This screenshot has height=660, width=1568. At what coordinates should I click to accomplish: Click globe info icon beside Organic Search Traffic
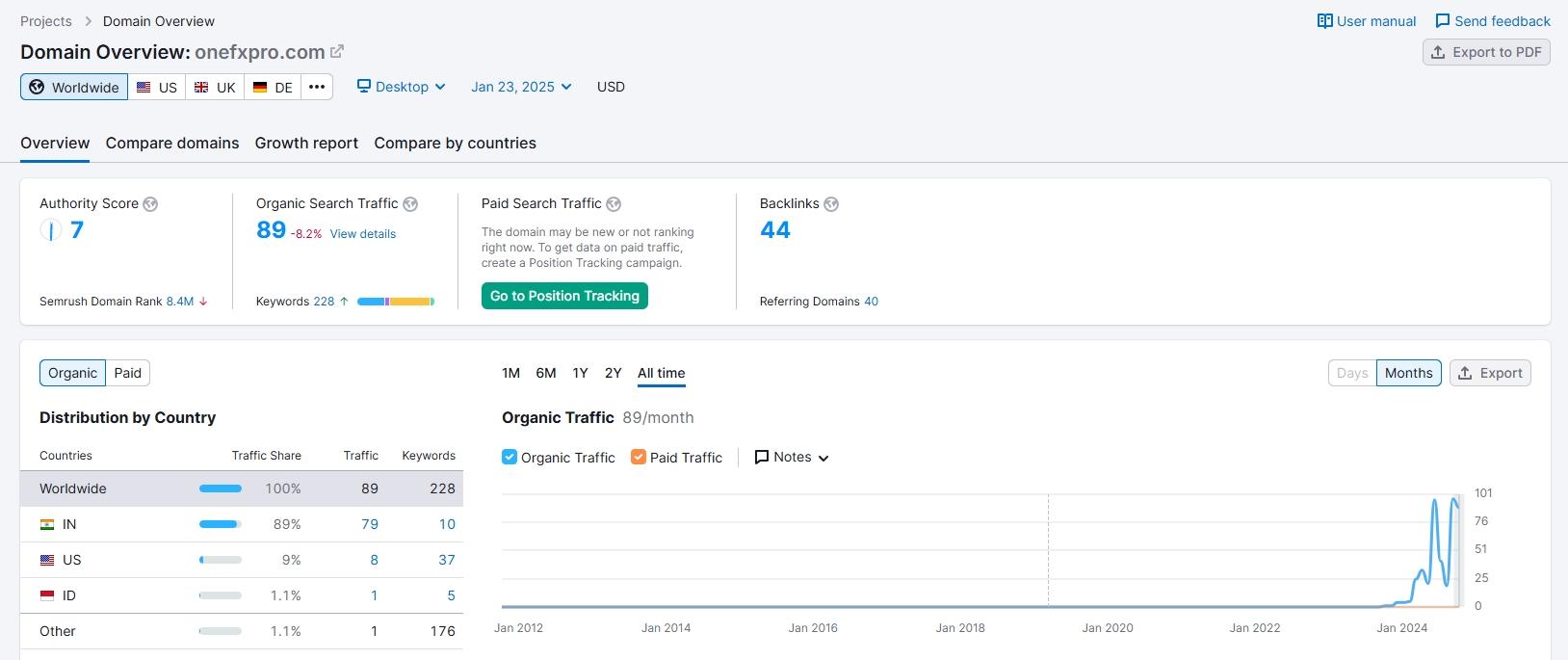[x=410, y=204]
